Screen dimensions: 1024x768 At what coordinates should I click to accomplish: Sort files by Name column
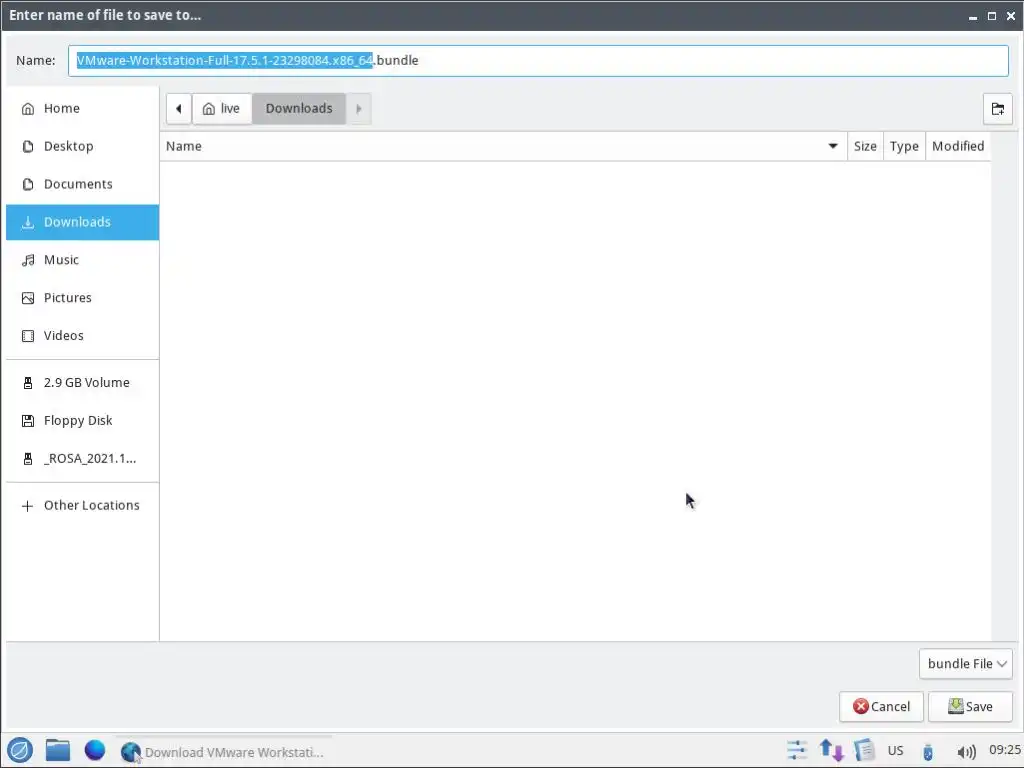(x=503, y=146)
